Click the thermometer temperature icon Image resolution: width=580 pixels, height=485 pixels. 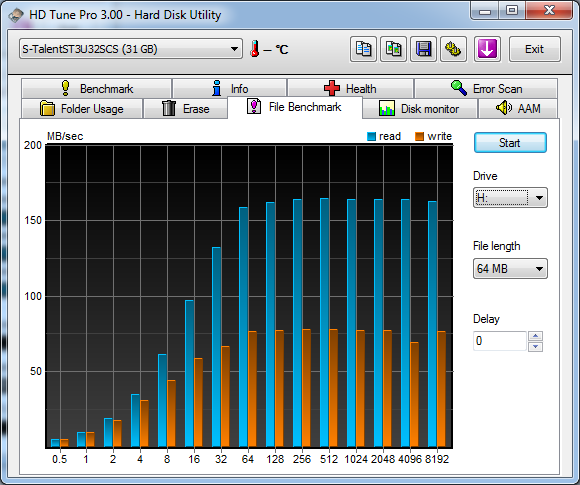click(x=254, y=49)
